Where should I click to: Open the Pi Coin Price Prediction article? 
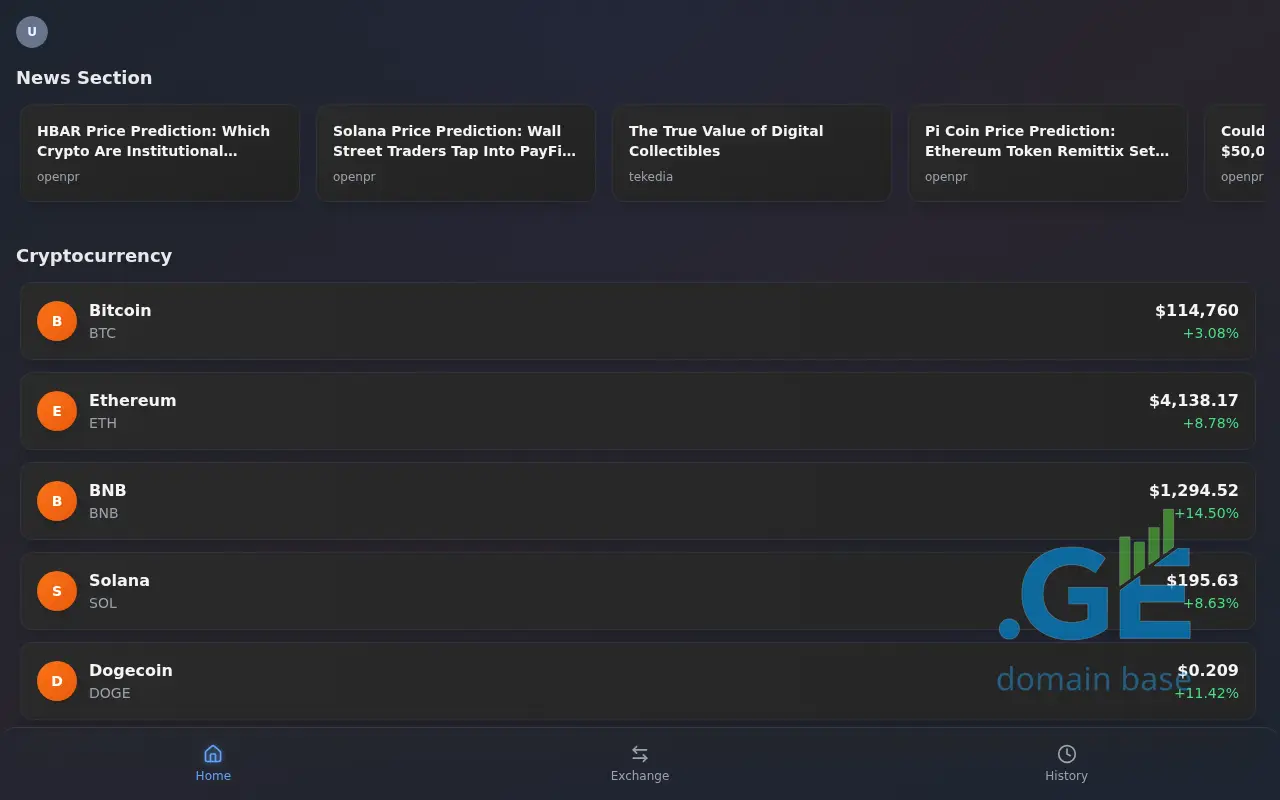1047,153
